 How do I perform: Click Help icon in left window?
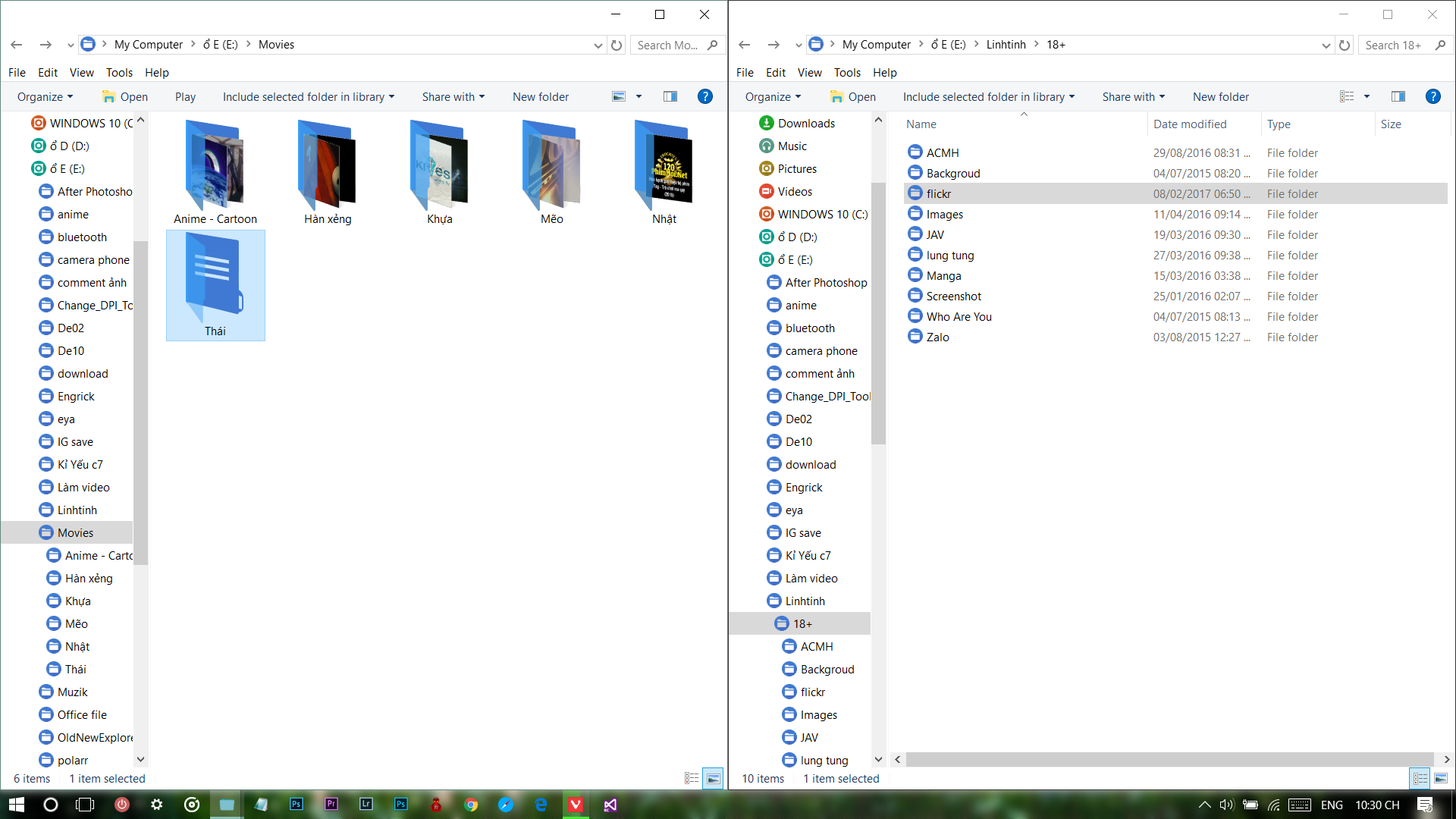[x=705, y=96]
